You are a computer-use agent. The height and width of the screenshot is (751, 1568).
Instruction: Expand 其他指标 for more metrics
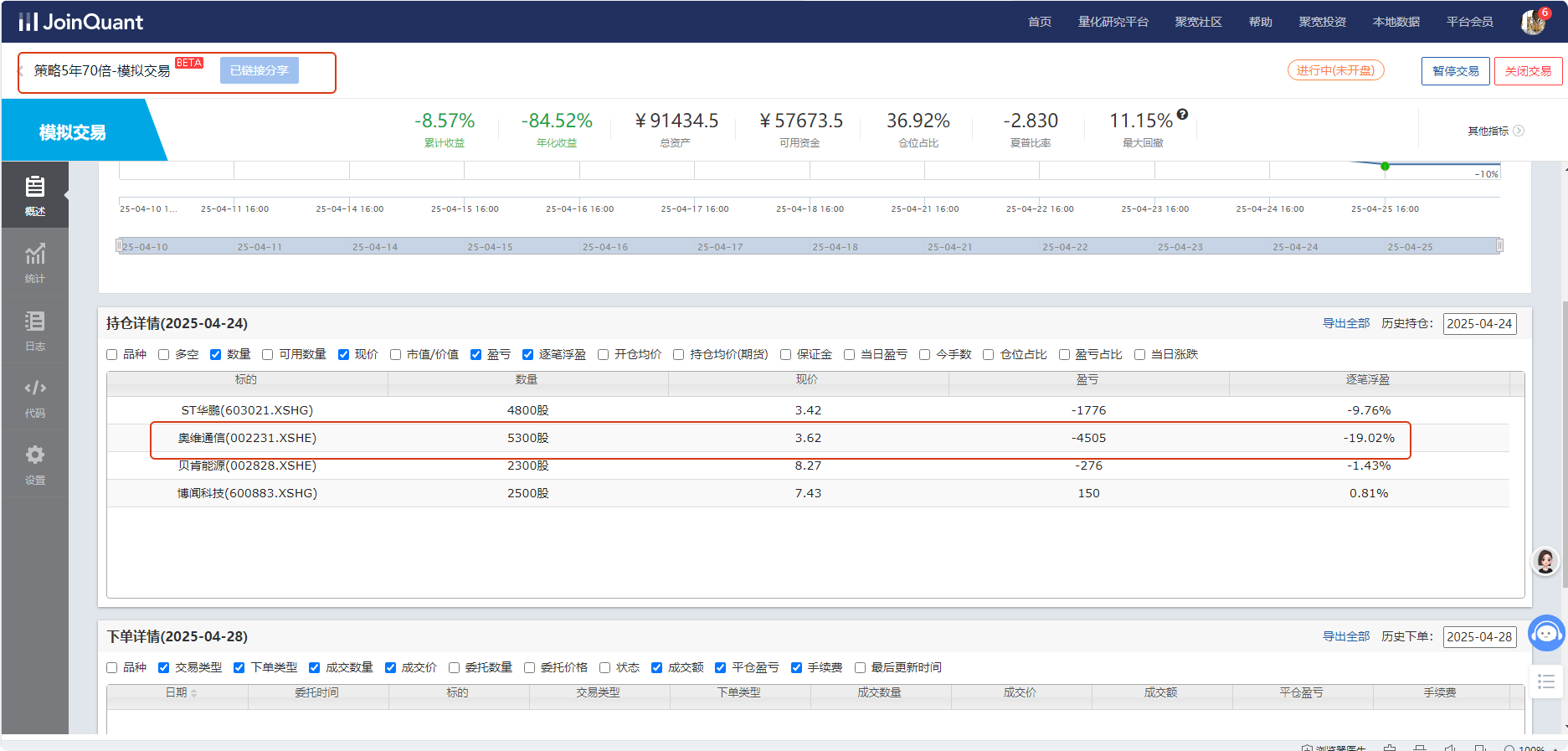click(x=1495, y=131)
